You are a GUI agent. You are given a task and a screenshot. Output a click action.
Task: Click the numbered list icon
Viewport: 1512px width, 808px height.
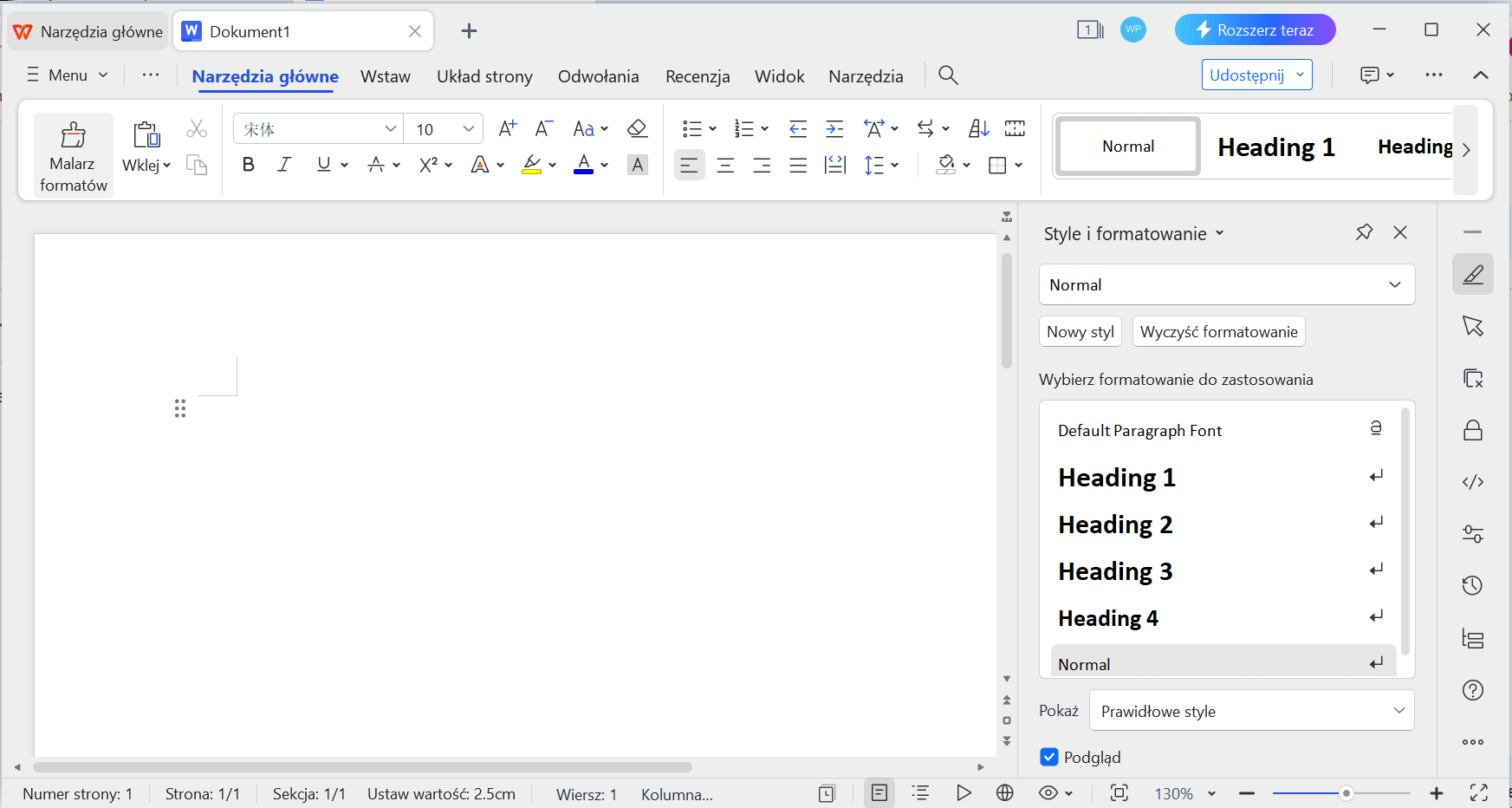pyautogui.click(x=743, y=129)
